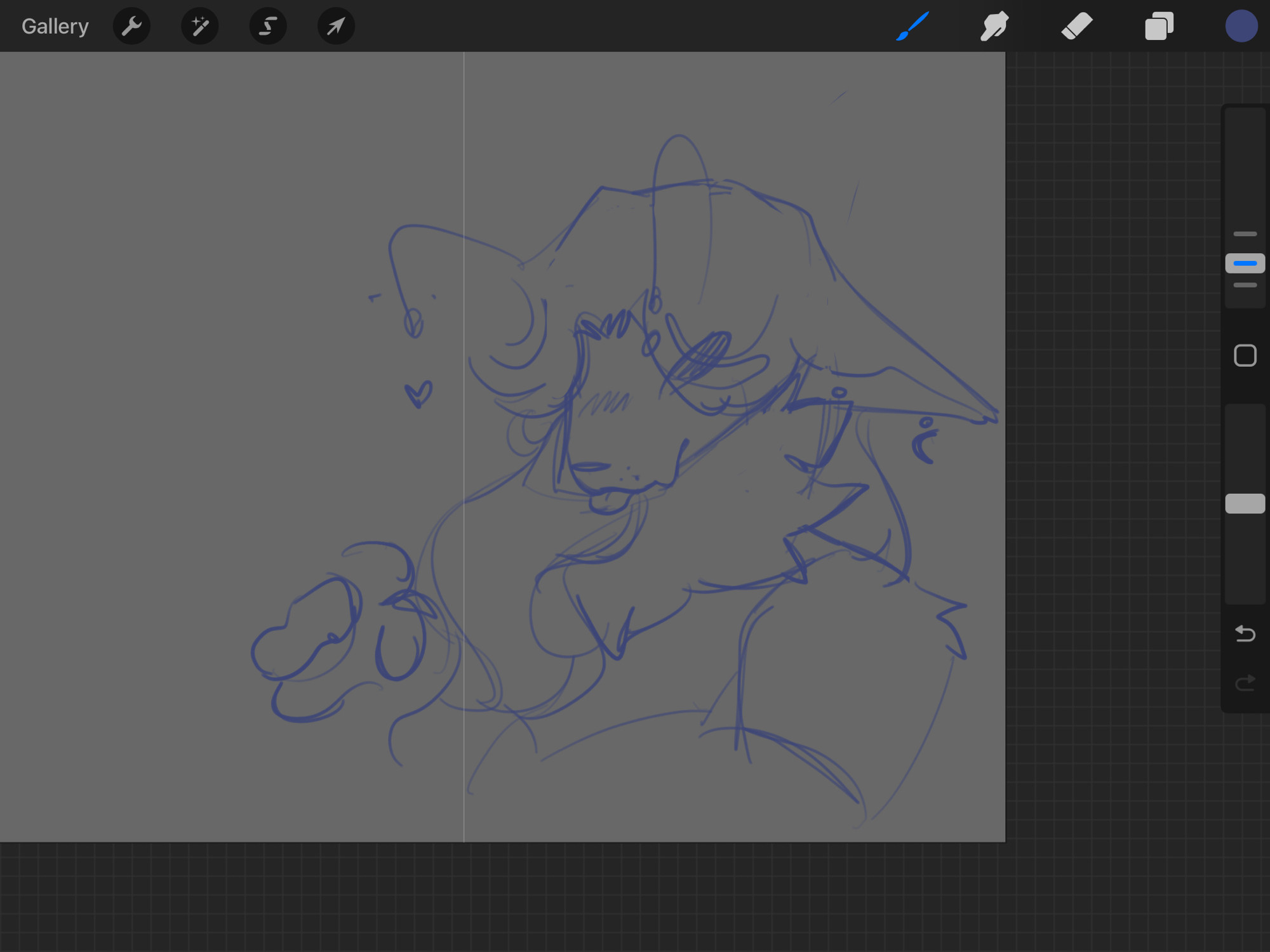Click the heart doodle on the canvas

(x=418, y=394)
